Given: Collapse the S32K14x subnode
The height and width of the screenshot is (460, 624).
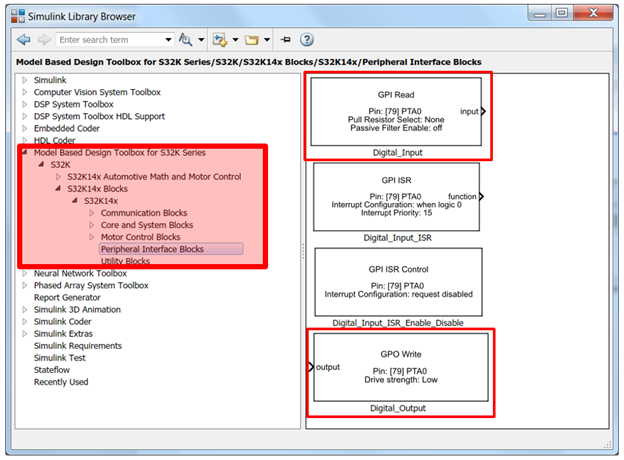Looking at the screenshot, I should 75,201.
